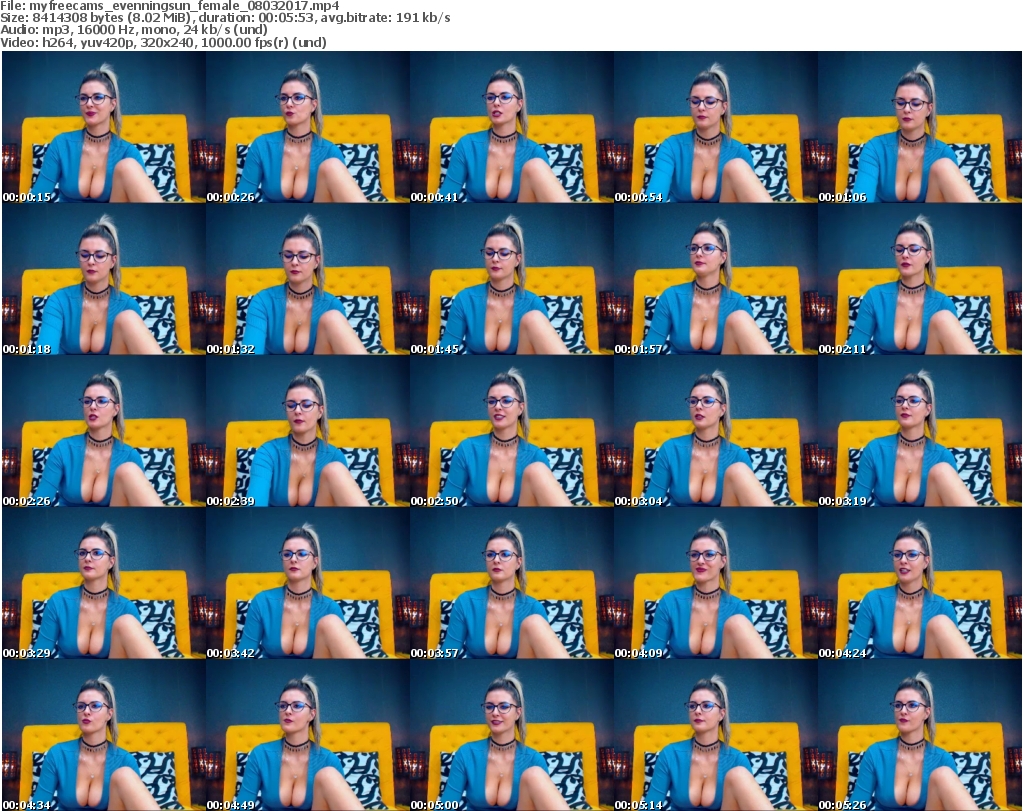
Task: Open the frame at timestamp 00:01:57
Action: 715,279
